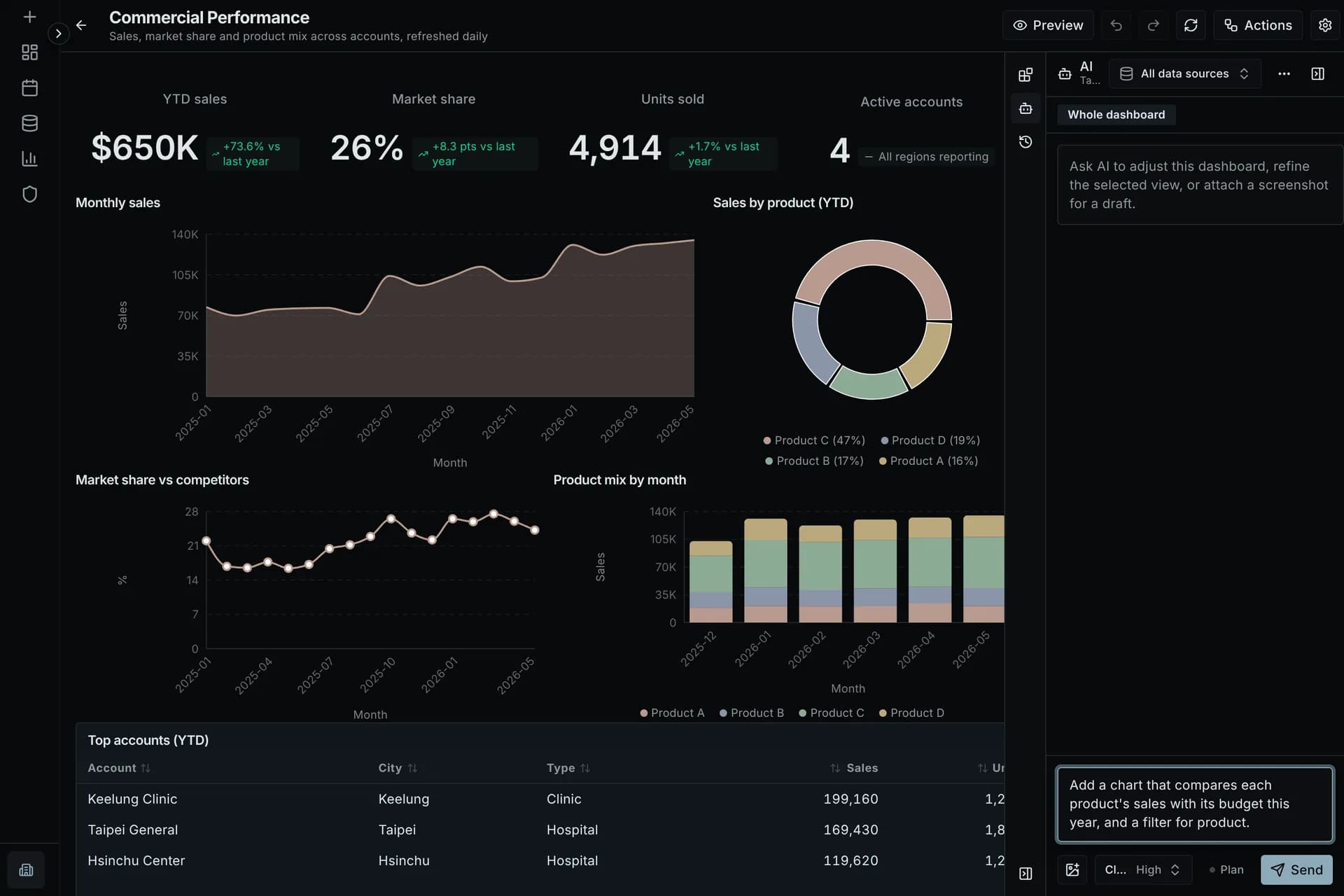This screenshot has height=896, width=1344.
Task: Go back with the left arrow icon
Action: tap(81, 25)
